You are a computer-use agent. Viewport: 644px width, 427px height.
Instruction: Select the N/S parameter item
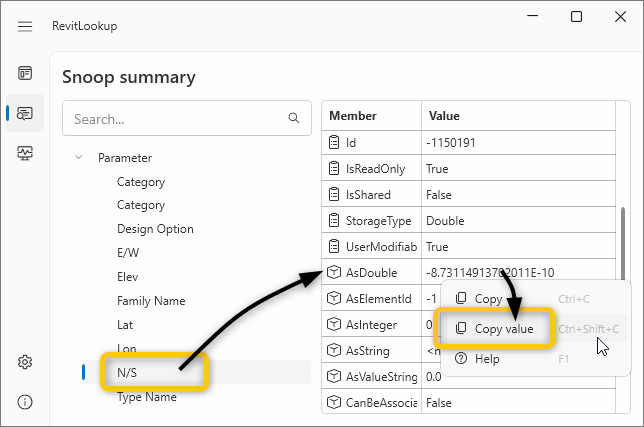127,373
